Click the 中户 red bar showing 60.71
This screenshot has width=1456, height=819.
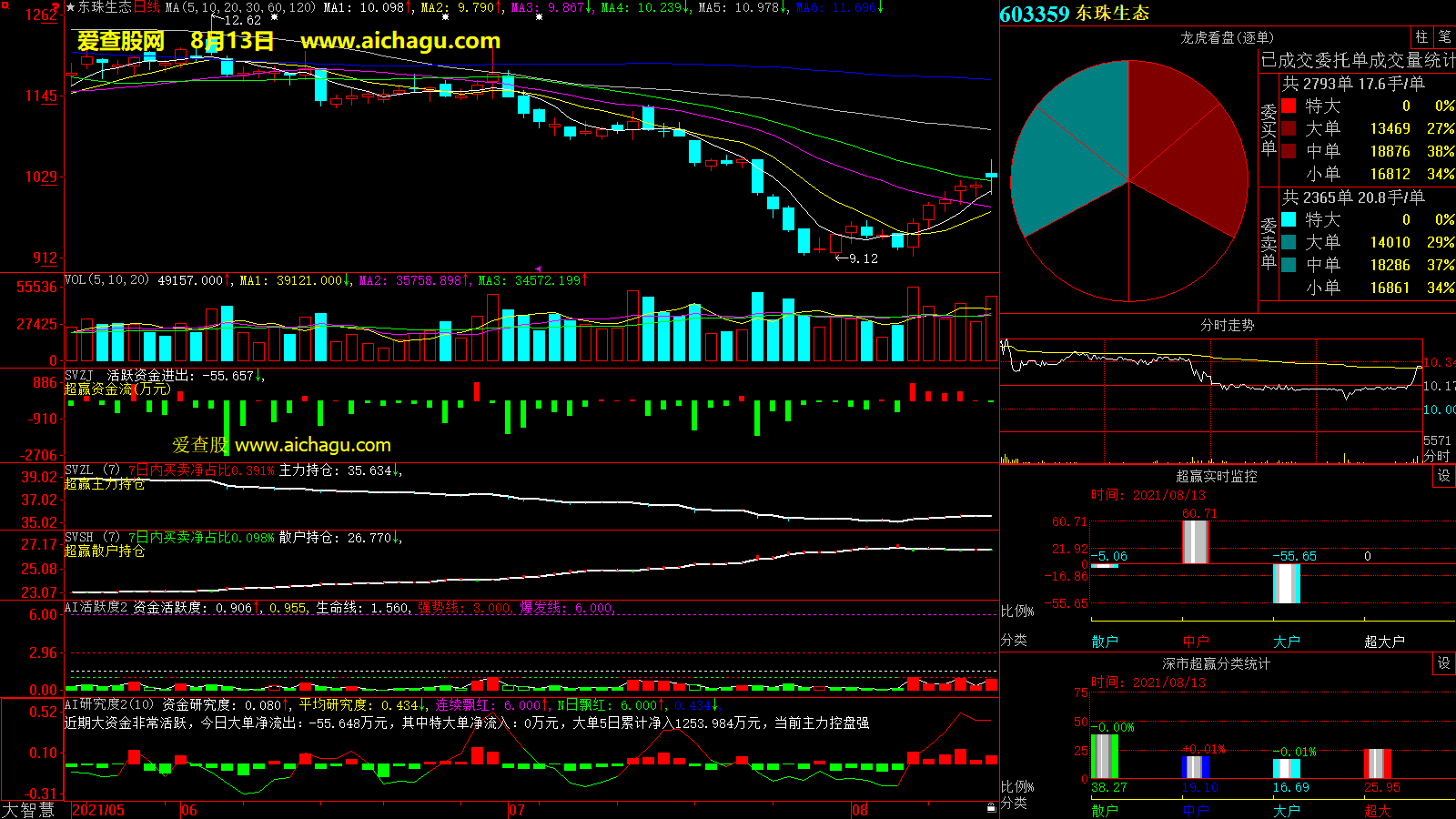[x=1195, y=541]
